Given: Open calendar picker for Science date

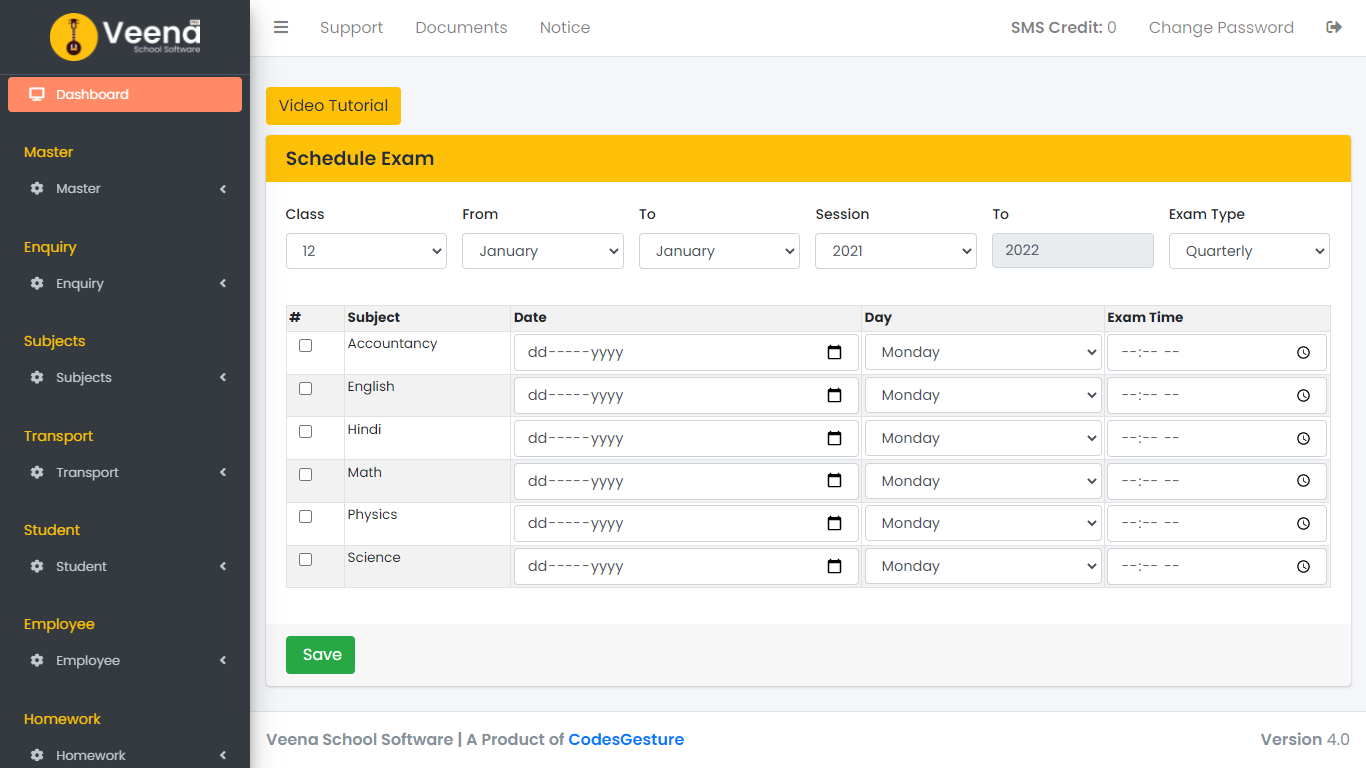Looking at the screenshot, I should [x=835, y=566].
